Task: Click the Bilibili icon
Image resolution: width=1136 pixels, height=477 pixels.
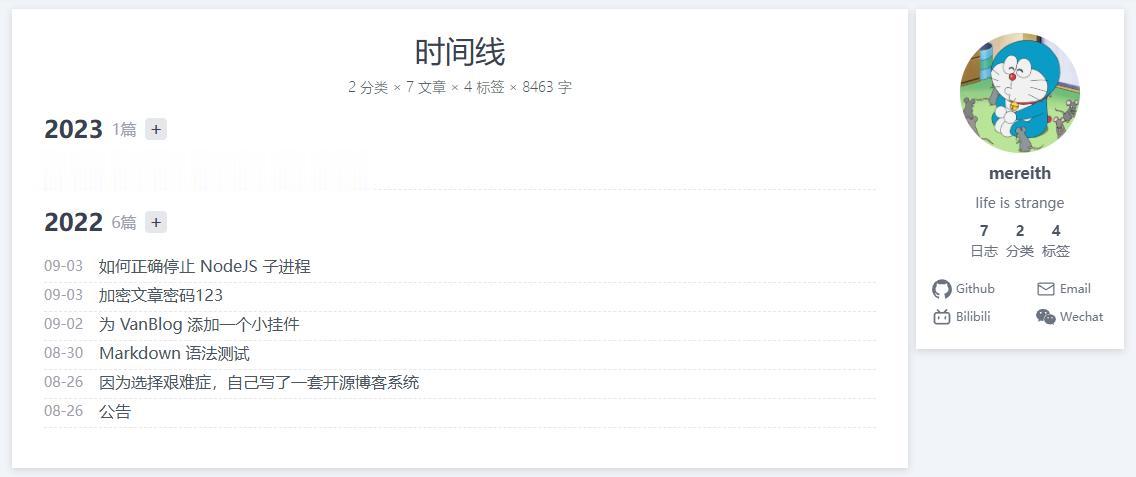Action: coord(941,317)
